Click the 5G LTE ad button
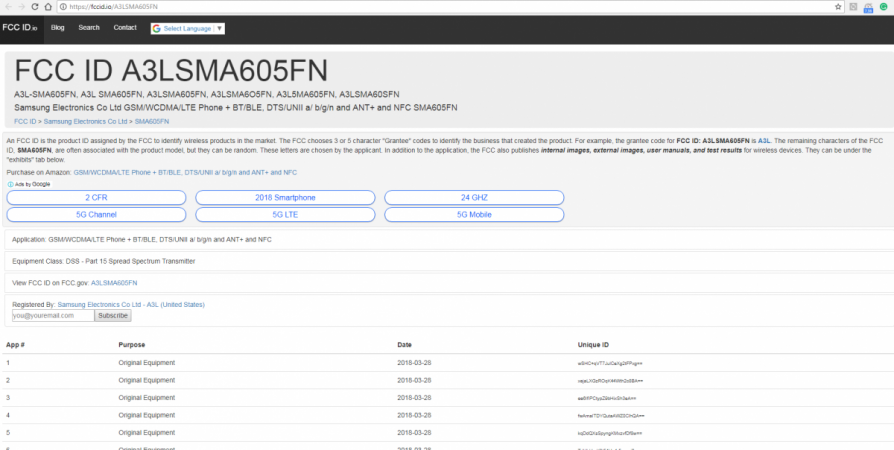Image resolution: width=894 pixels, height=450 pixels. pos(285,214)
